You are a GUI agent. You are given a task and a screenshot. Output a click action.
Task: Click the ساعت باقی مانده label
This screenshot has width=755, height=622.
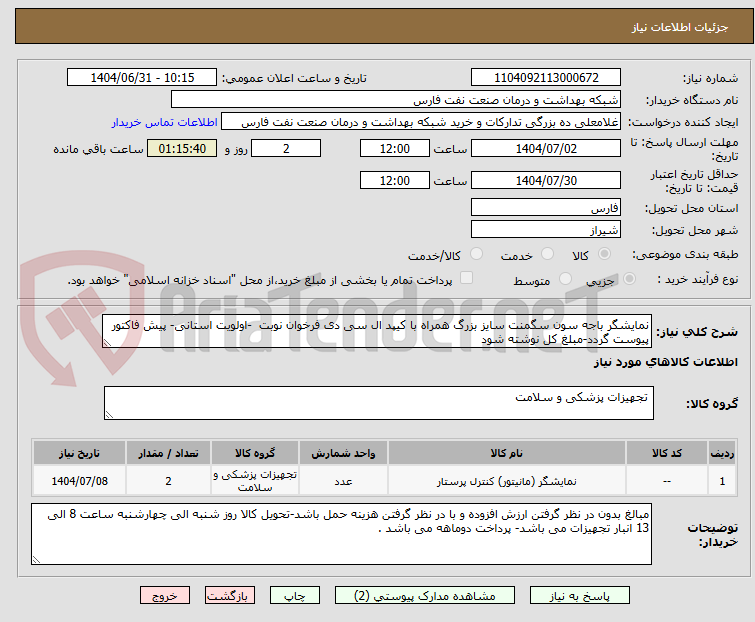98,149
